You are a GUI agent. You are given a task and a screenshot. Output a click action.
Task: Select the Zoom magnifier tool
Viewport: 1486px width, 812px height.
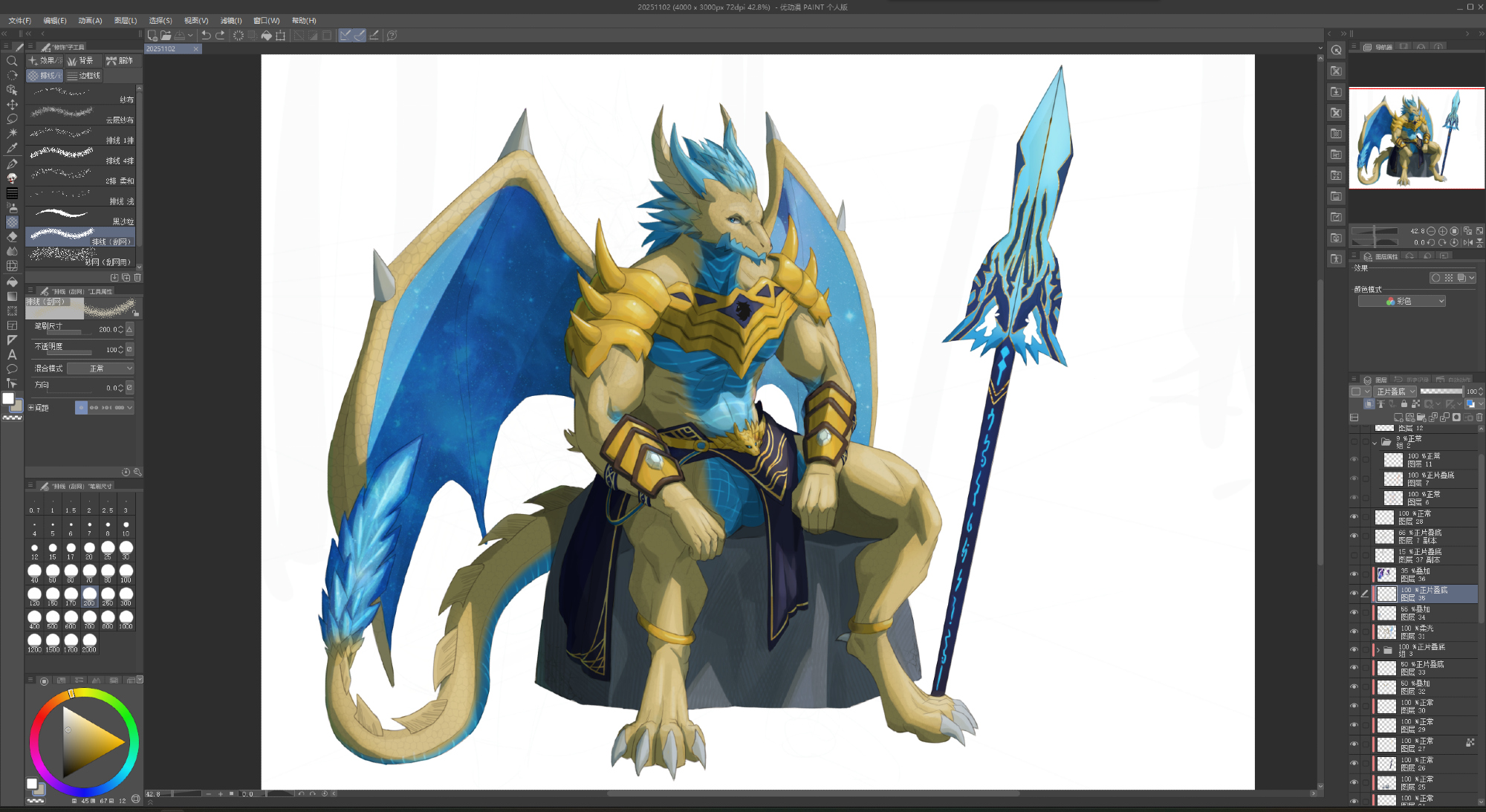click(12, 61)
